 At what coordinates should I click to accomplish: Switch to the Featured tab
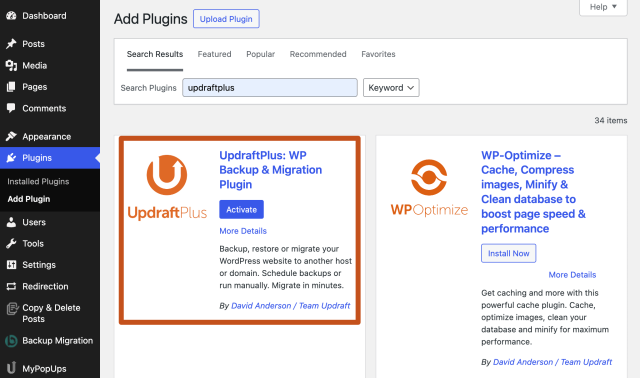(x=214, y=54)
